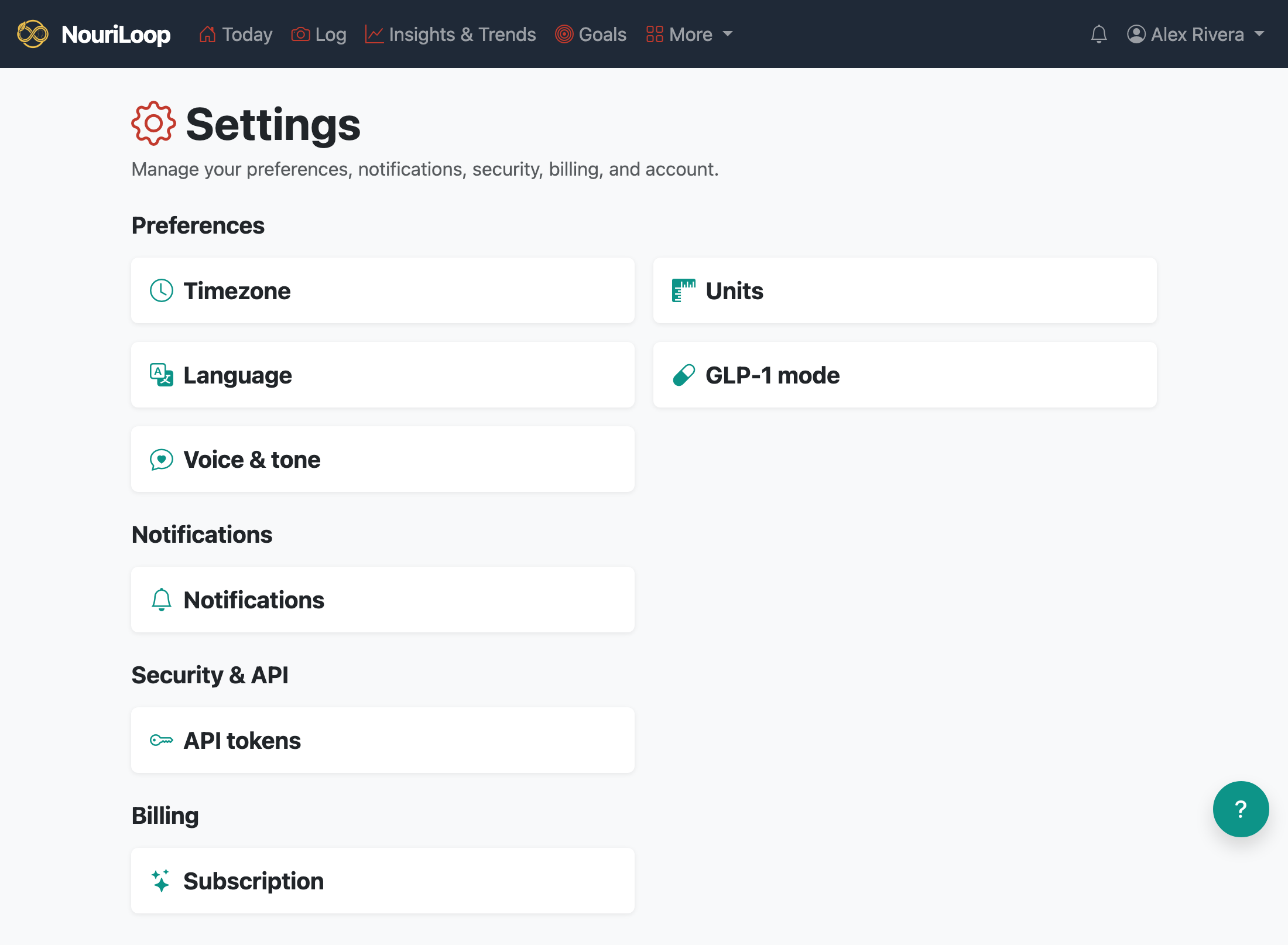Click the Units ruler icon
The width and height of the screenshot is (1288, 945).
tap(684, 290)
